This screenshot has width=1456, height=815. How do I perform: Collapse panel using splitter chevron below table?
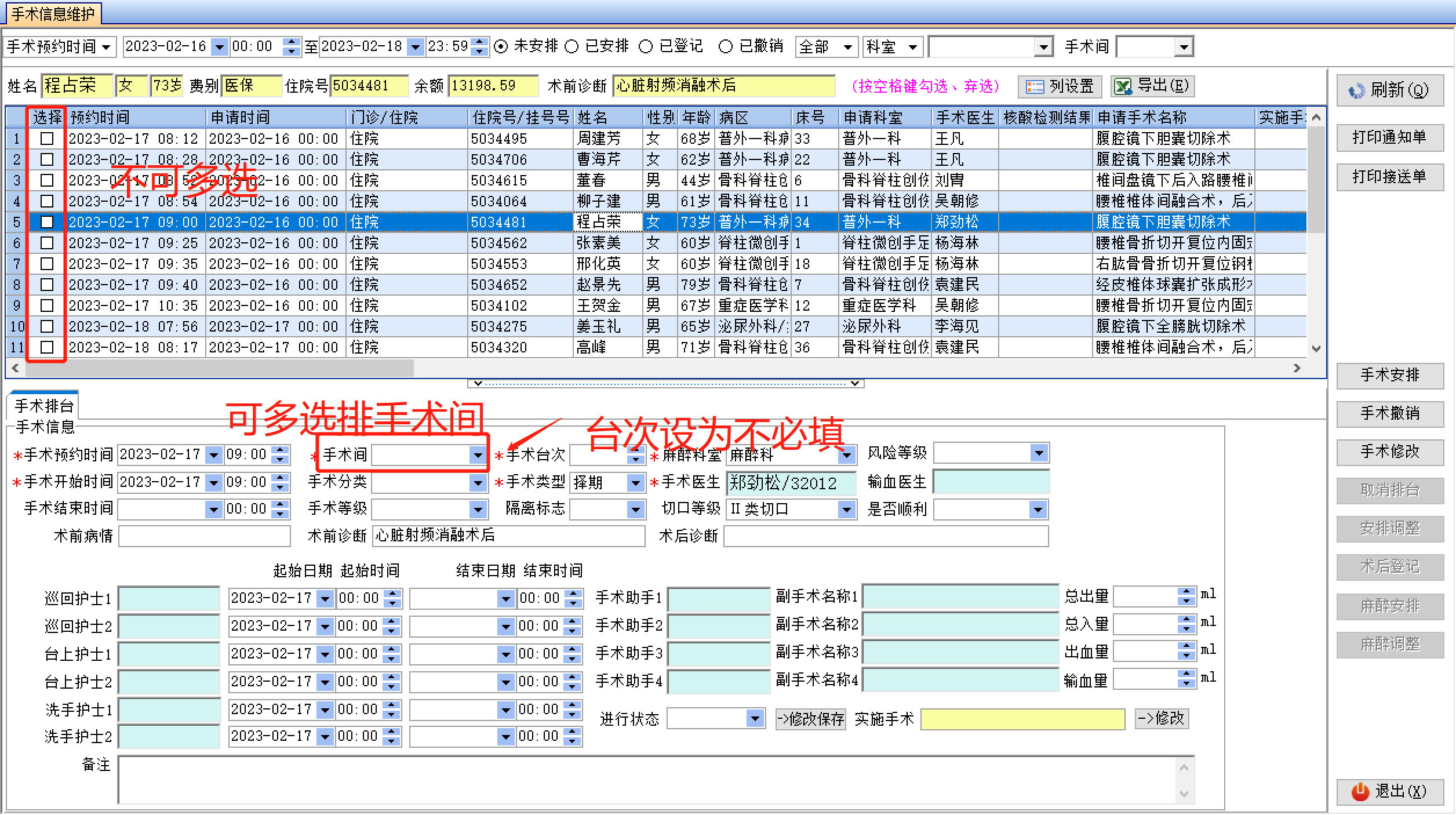pyautogui.click(x=478, y=383)
